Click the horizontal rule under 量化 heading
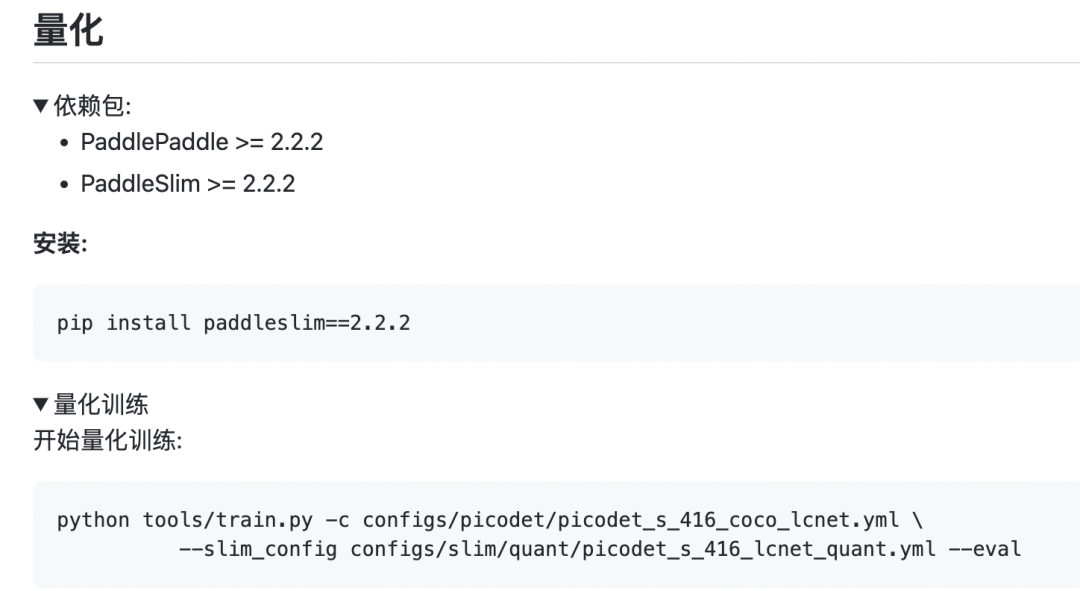1080x591 pixels. [x=557, y=63]
